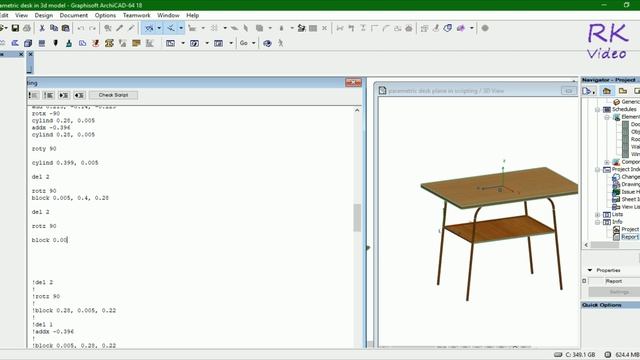The width and height of the screenshot is (640, 360).
Task: Click the Check Script button
Action: click(x=113, y=95)
